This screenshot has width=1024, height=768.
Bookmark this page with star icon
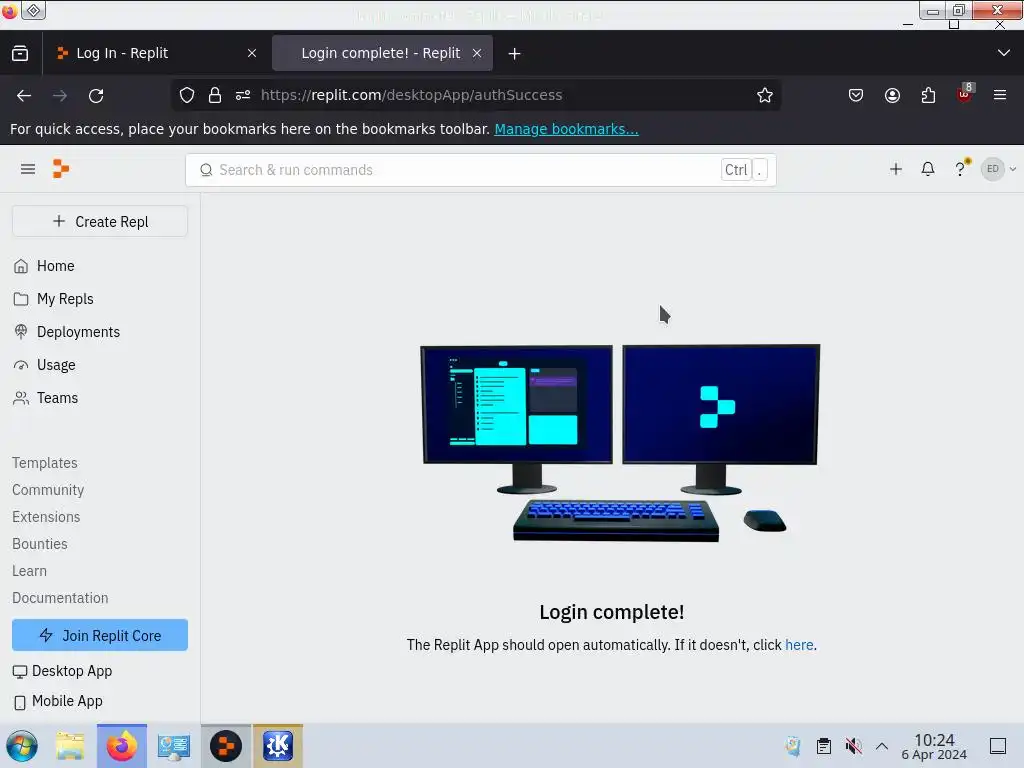[765, 95]
